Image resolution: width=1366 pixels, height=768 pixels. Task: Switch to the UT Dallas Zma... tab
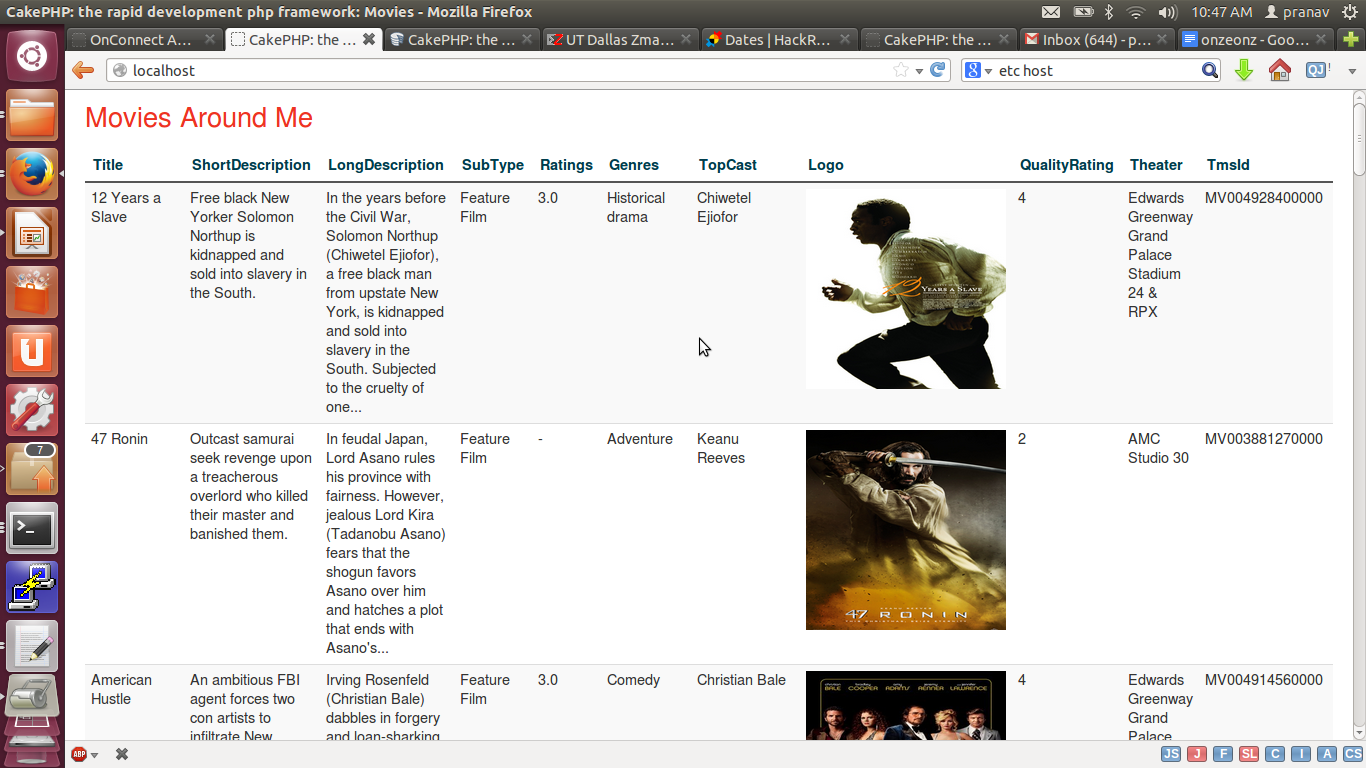pos(620,40)
